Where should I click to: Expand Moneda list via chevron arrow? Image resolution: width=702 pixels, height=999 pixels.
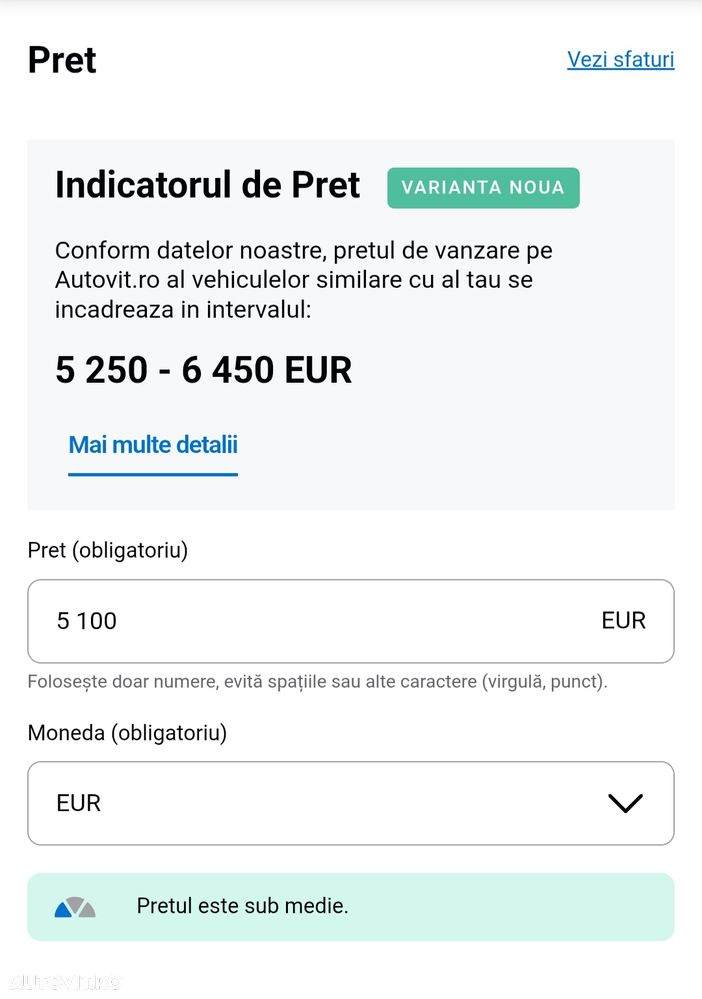(625, 803)
